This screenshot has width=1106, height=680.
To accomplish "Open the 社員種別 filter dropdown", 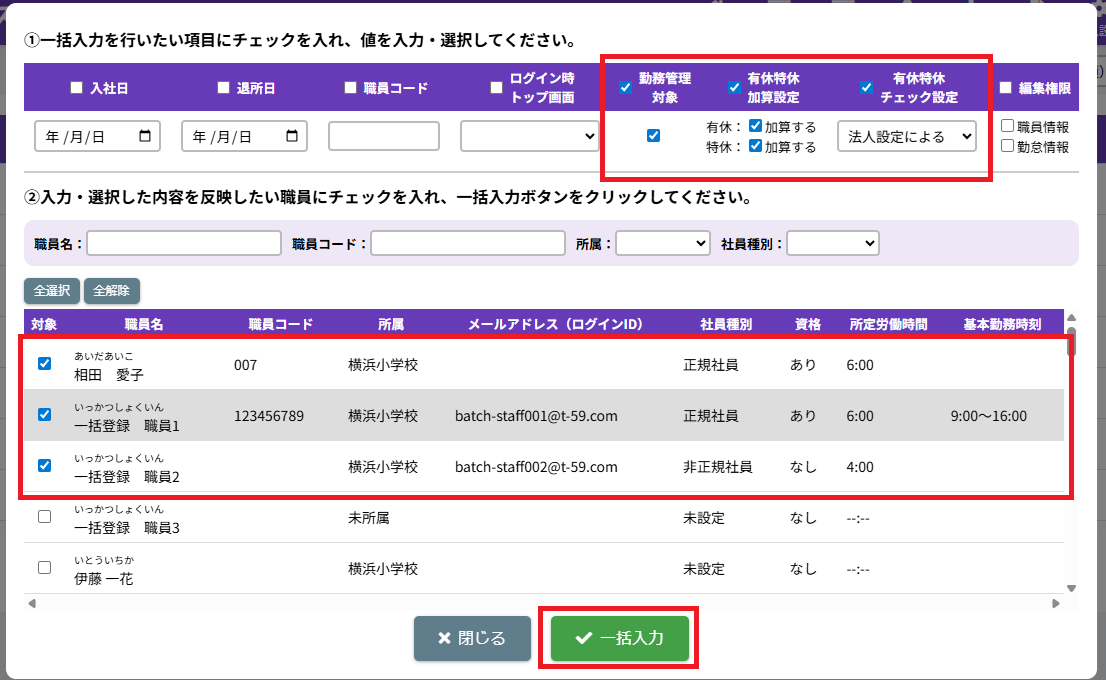I will tap(833, 243).
